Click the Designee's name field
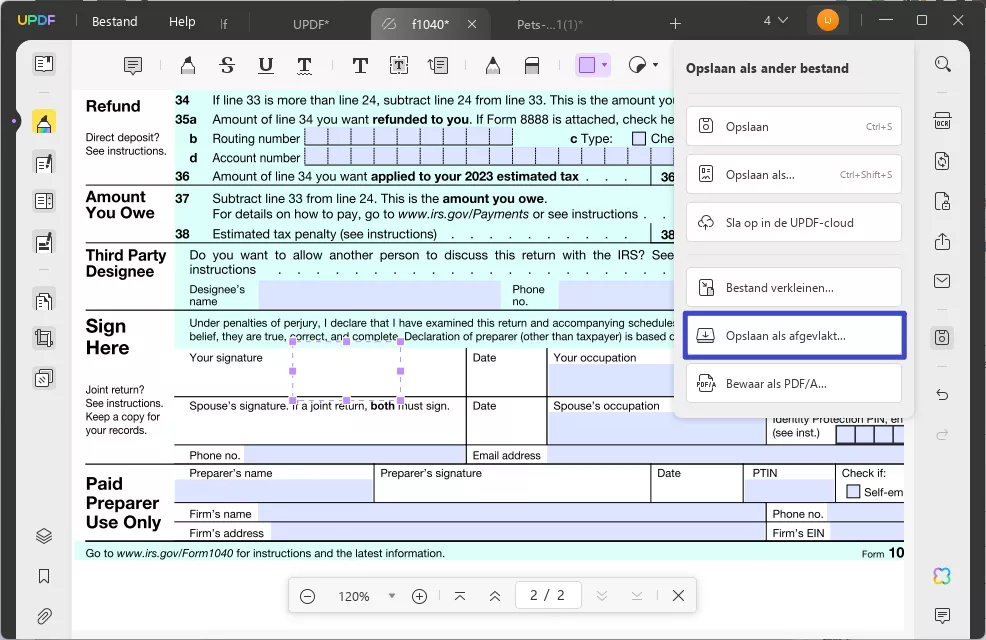This screenshot has width=986, height=640. [380, 295]
